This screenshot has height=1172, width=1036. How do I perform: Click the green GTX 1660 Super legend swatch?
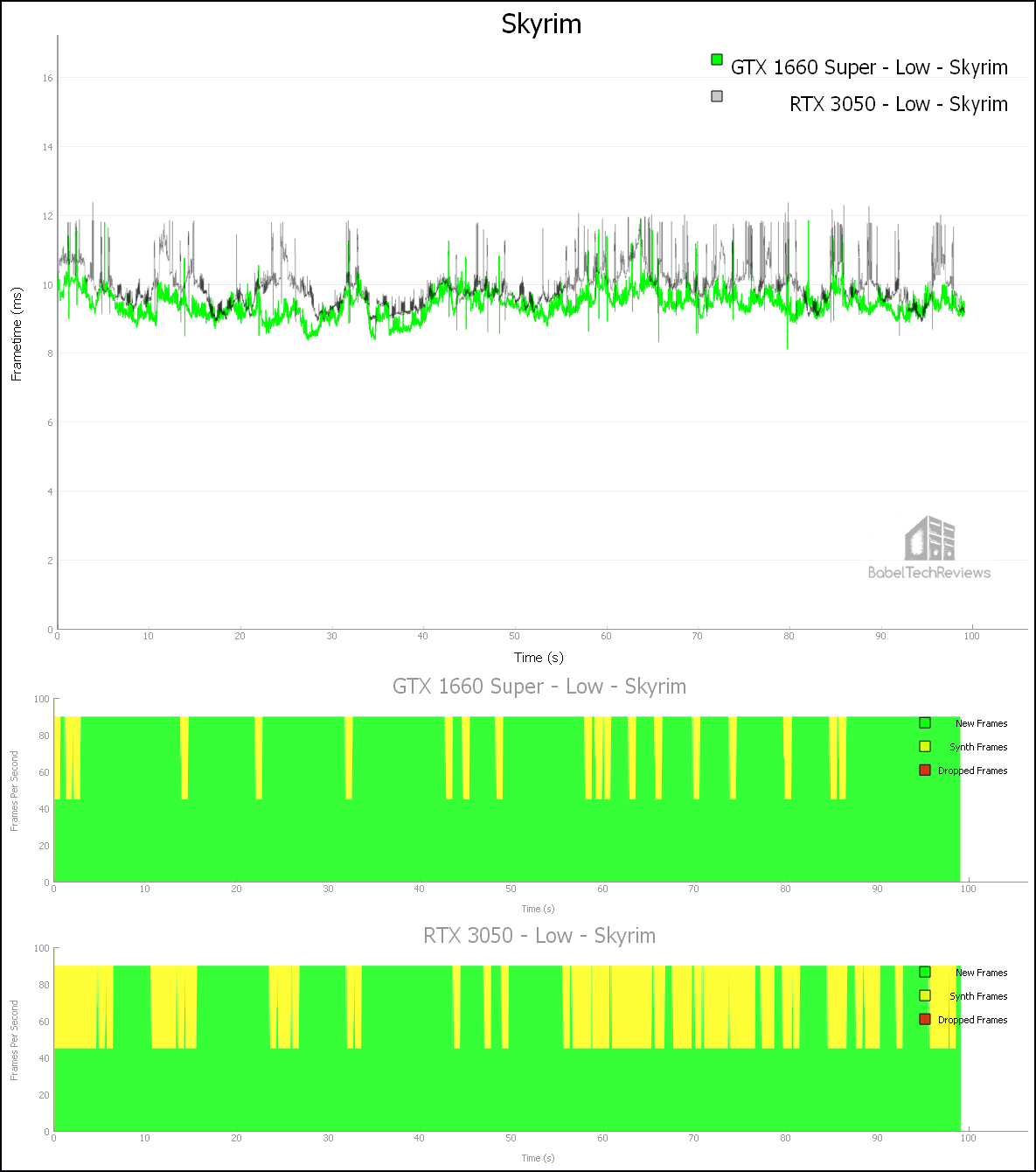(717, 59)
